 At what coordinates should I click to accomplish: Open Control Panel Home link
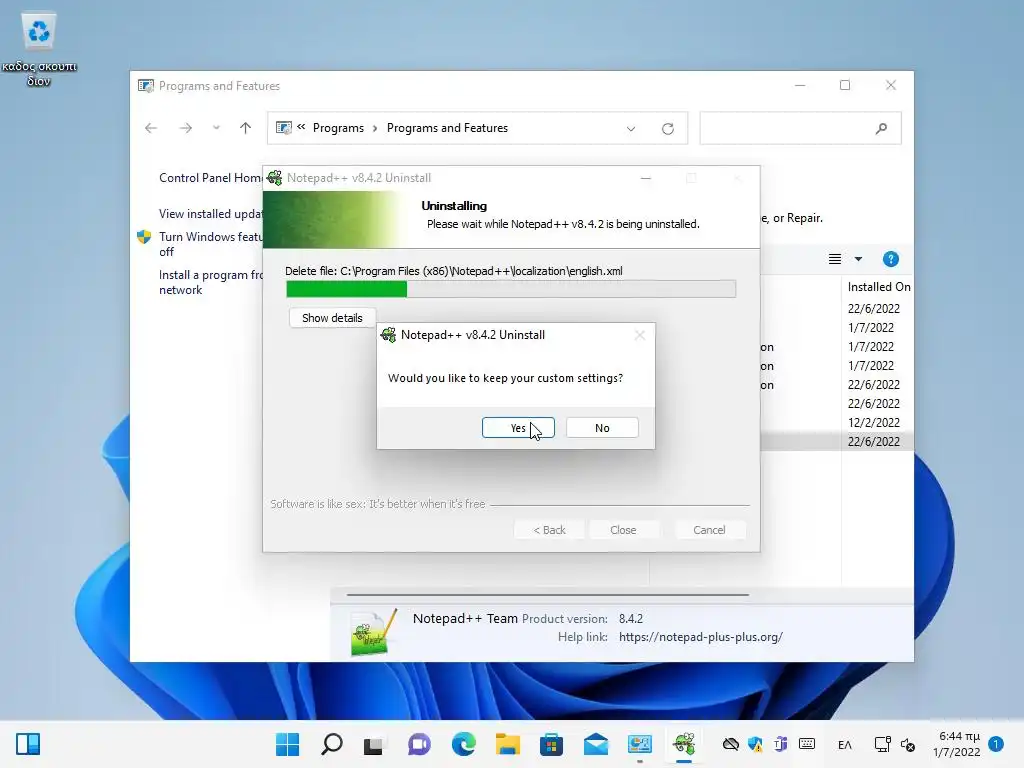point(210,178)
